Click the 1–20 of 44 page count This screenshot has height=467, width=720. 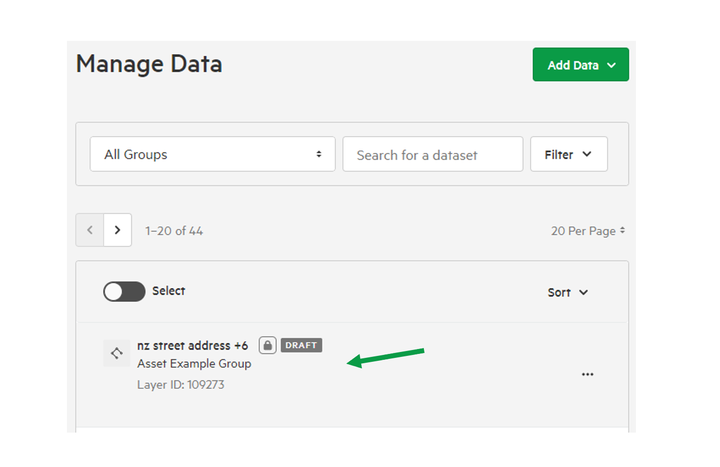tap(174, 231)
